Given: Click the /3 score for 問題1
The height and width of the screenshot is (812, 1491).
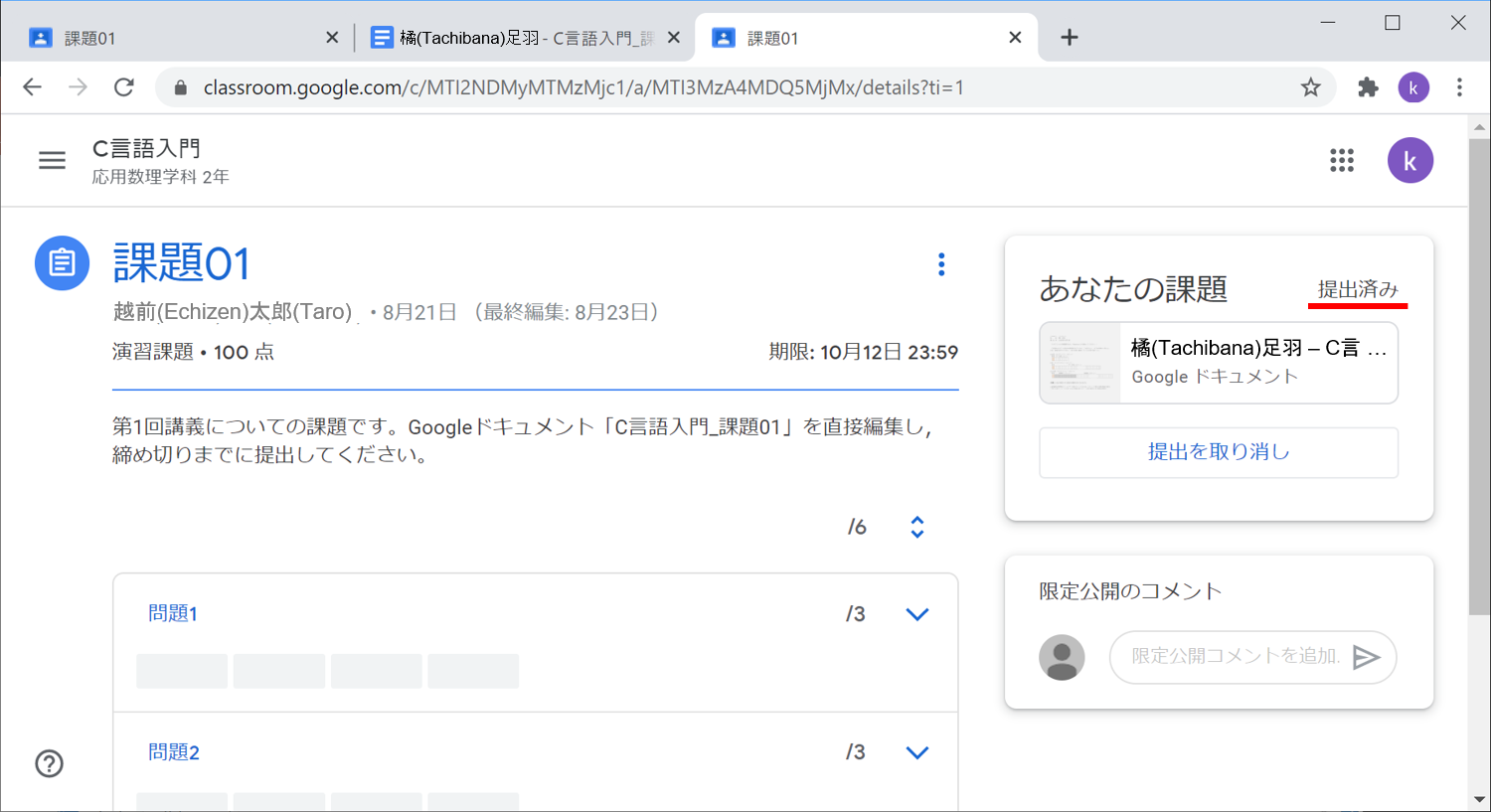Looking at the screenshot, I should (856, 614).
